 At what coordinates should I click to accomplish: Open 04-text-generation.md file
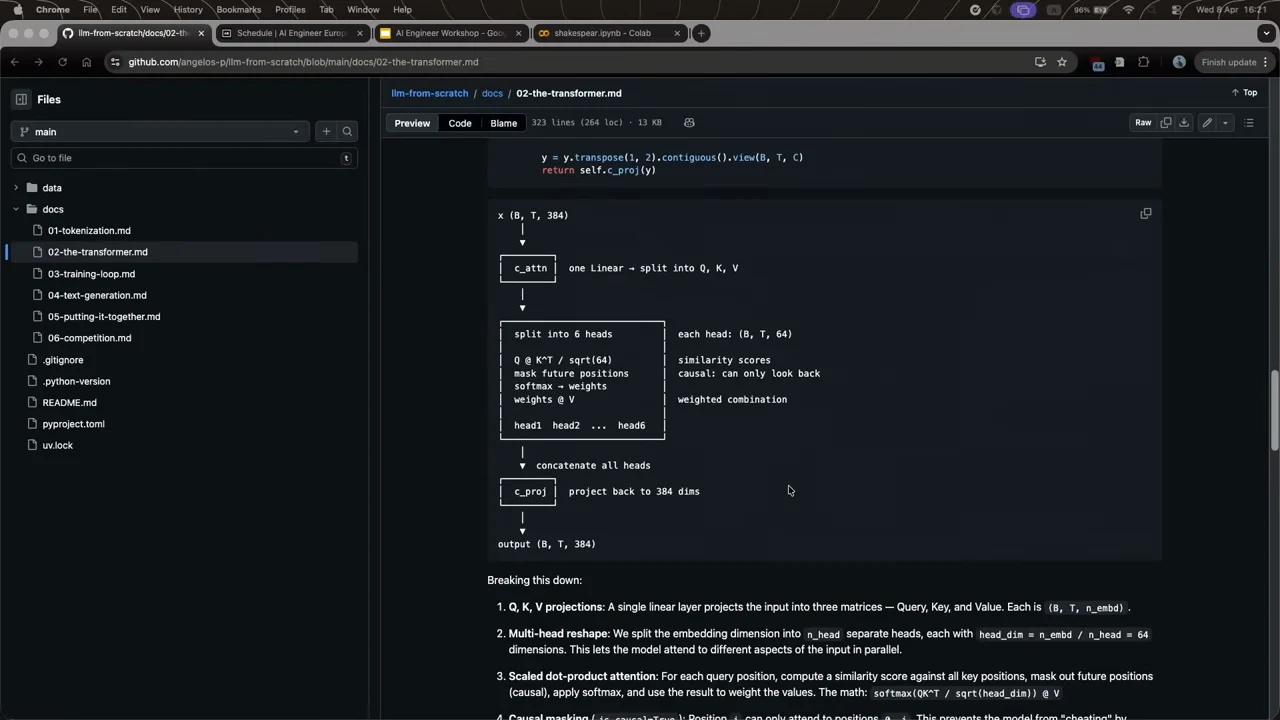pyautogui.click(x=97, y=295)
